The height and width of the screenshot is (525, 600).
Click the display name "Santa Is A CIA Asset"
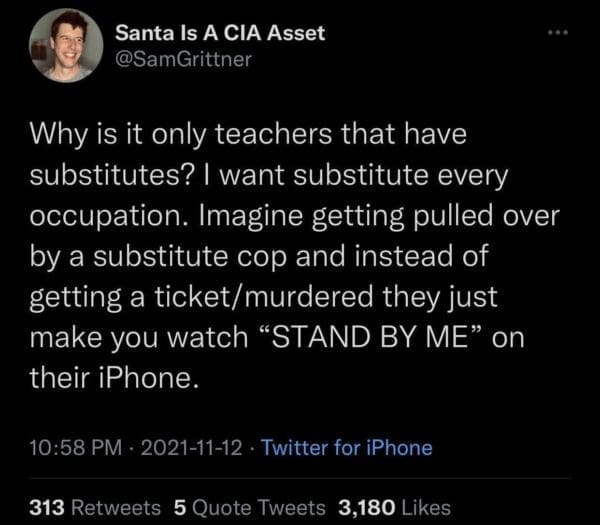click(x=220, y=32)
